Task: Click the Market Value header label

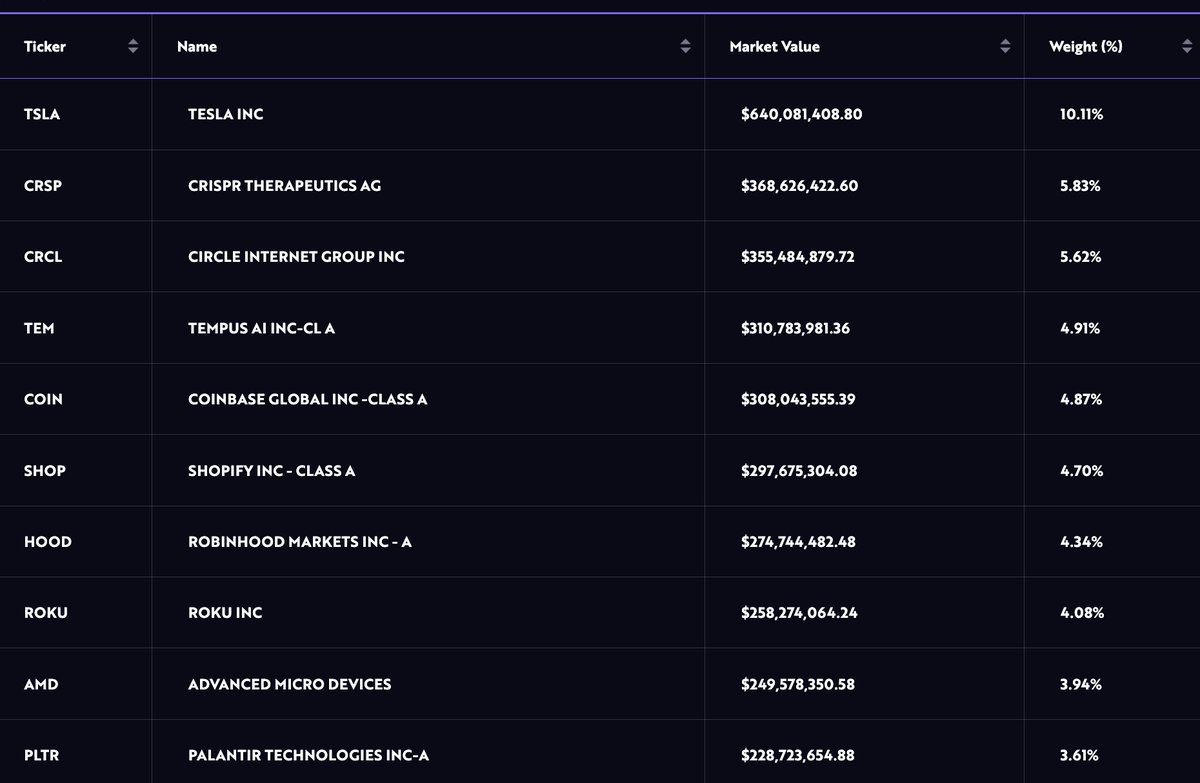Action: pos(774,46)
